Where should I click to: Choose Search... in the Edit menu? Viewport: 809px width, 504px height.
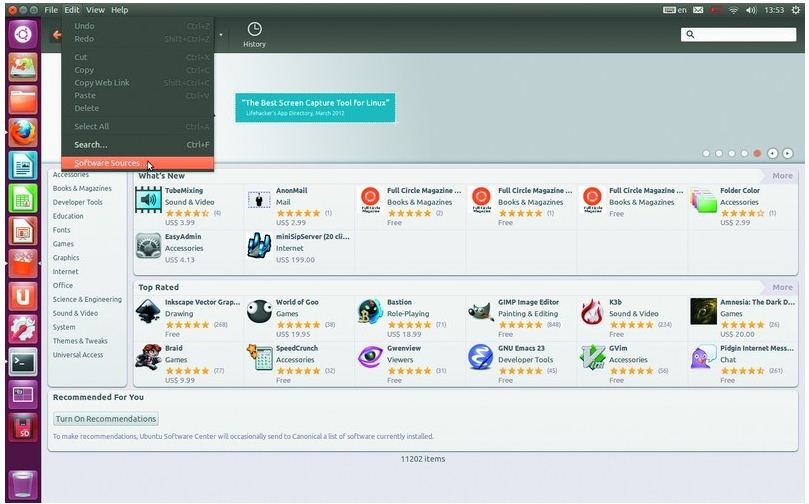137,145
